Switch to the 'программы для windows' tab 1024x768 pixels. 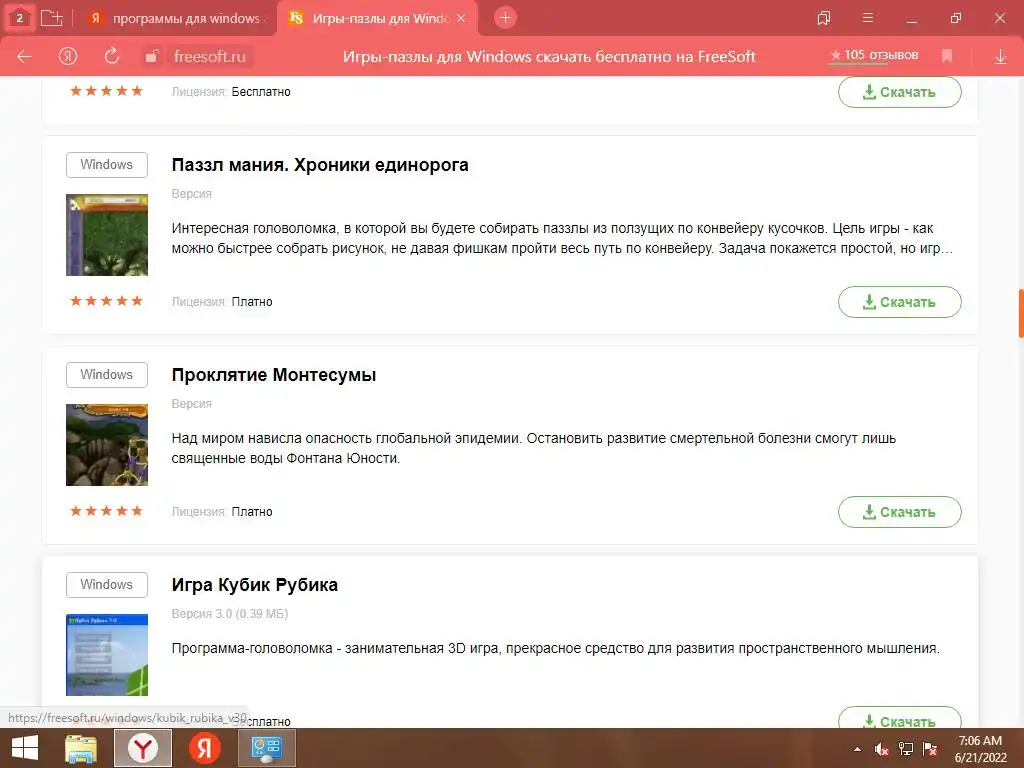177,18
